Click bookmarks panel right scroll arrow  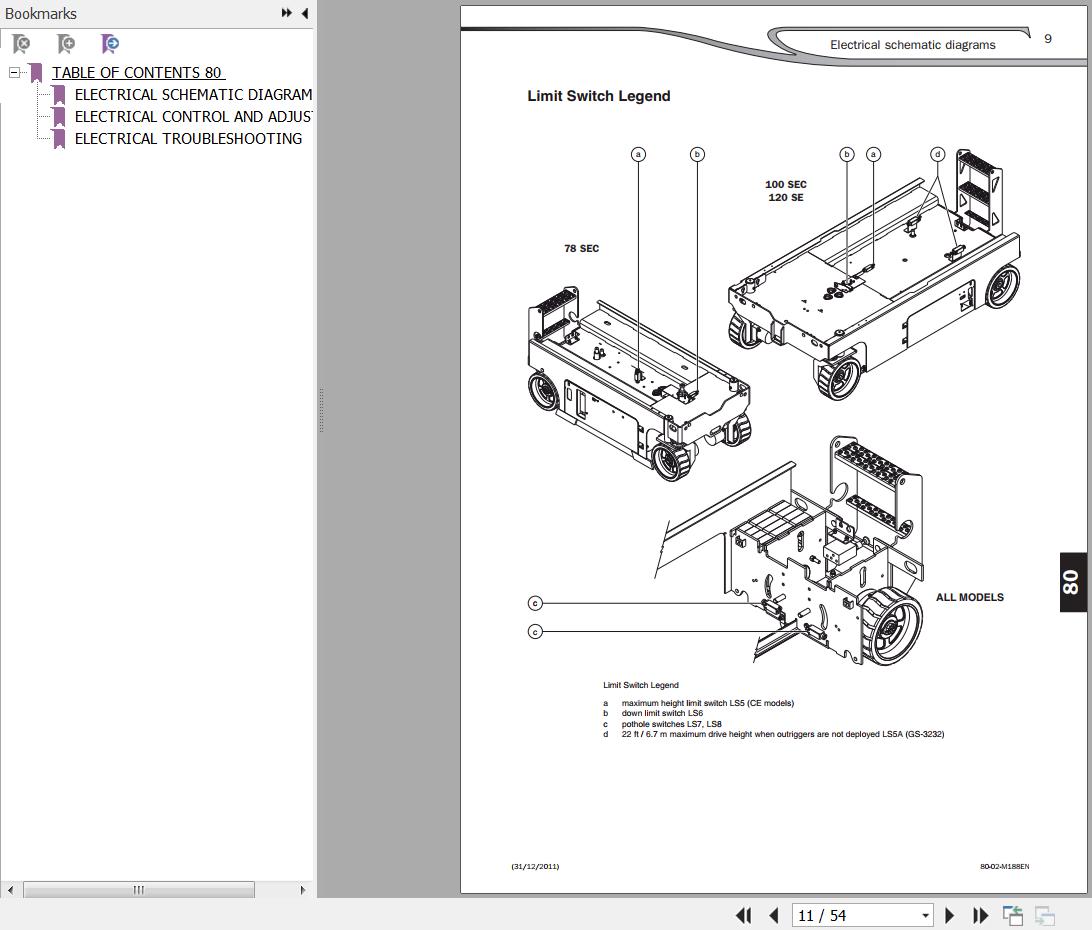[302, 890]
